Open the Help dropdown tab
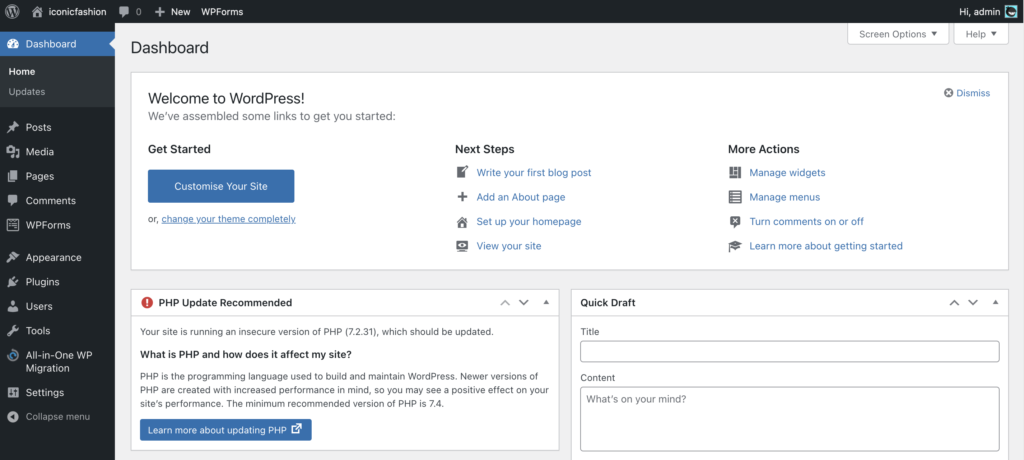The image size is (1024, 460). coord(981,34)
